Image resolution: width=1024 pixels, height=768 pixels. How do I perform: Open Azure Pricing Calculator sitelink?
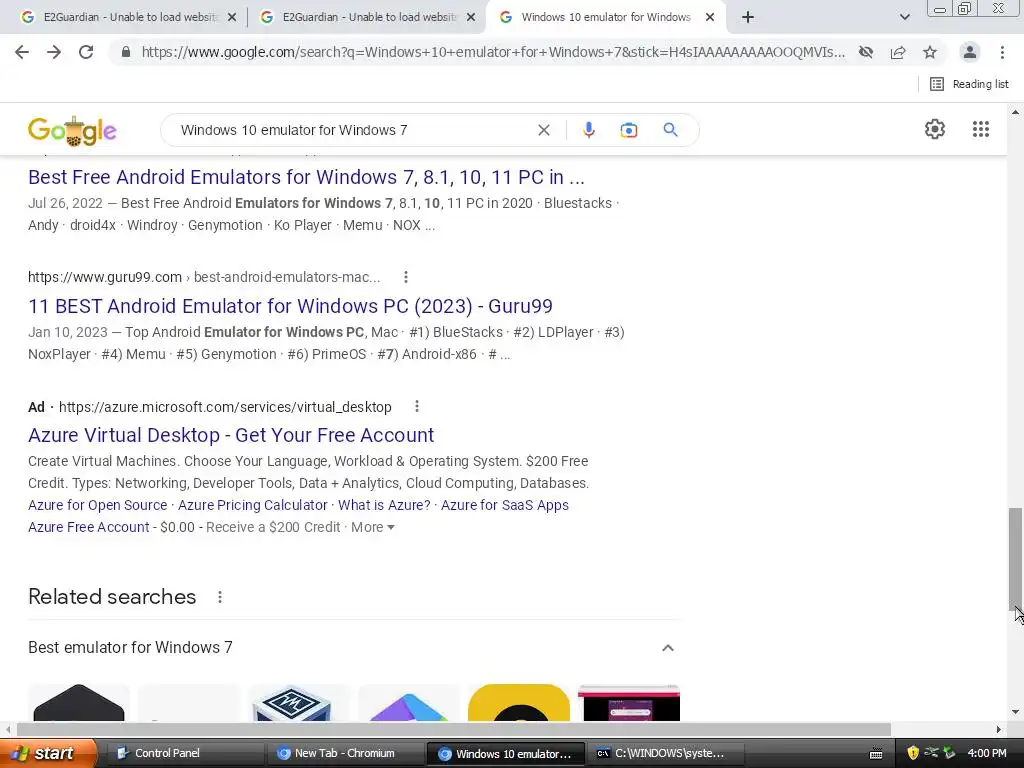tap(253, 505)
